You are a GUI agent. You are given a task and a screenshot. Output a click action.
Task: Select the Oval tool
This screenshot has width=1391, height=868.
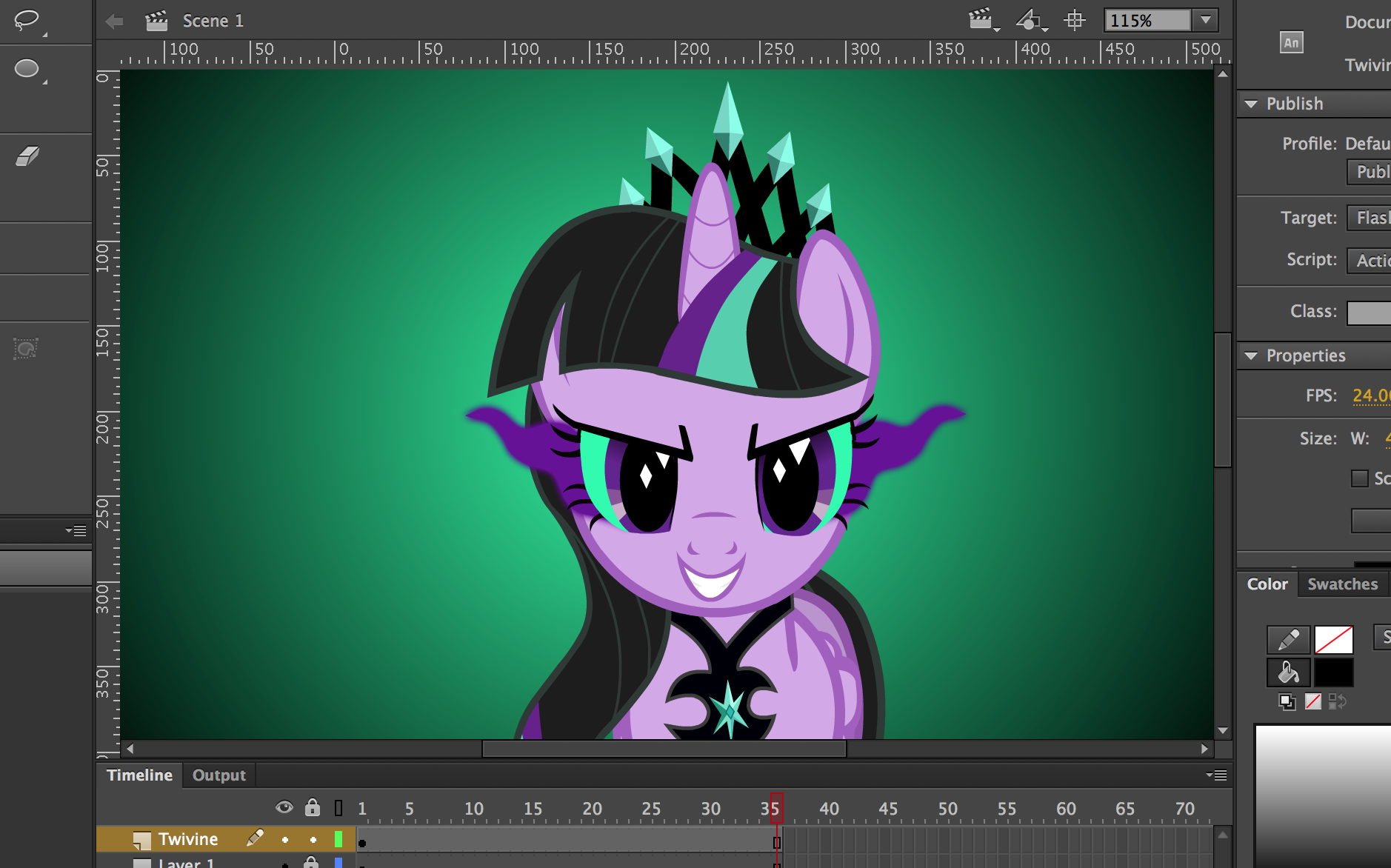tap(27, 67)
